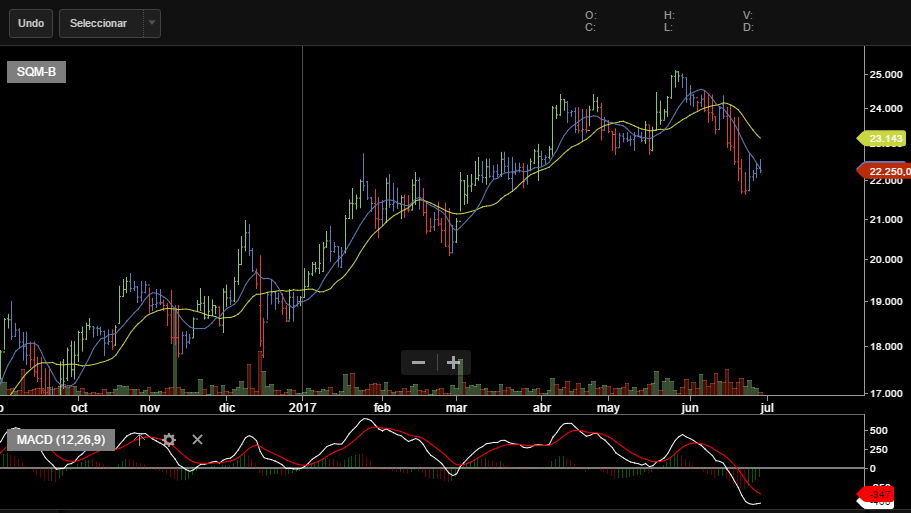Click the 500 MACD axis label
The height and width of the screenshot is (513, 911).
click(878, 431)
